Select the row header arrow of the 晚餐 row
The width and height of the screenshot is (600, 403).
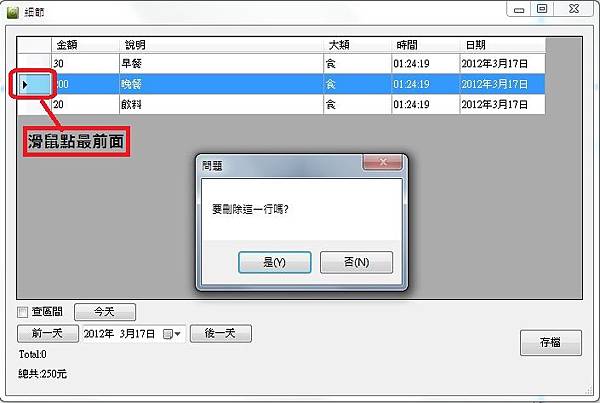pyautogui.click(x=34, y=84)
